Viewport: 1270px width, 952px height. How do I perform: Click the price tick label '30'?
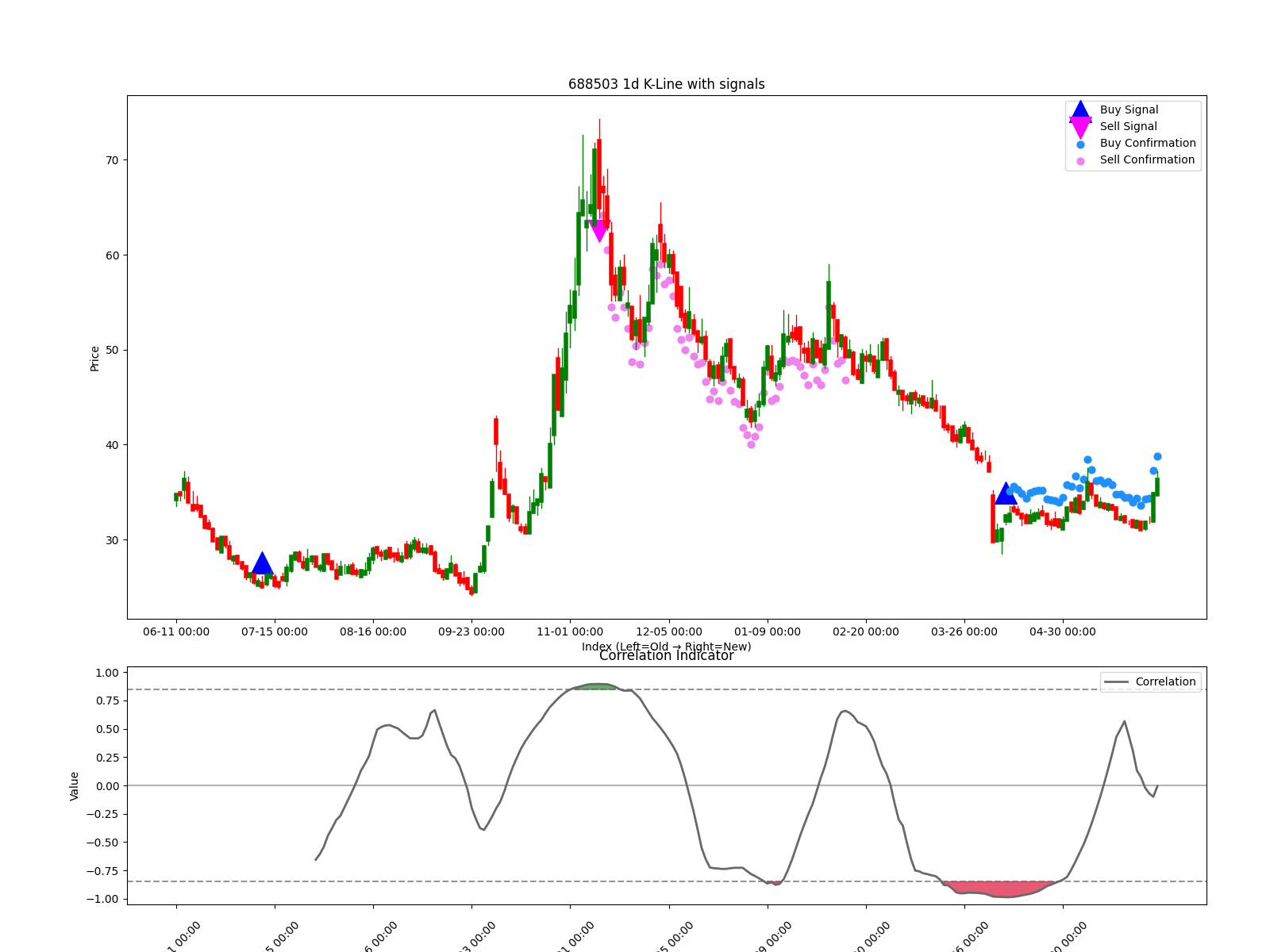pyautogui.click(x=112, y=540)
